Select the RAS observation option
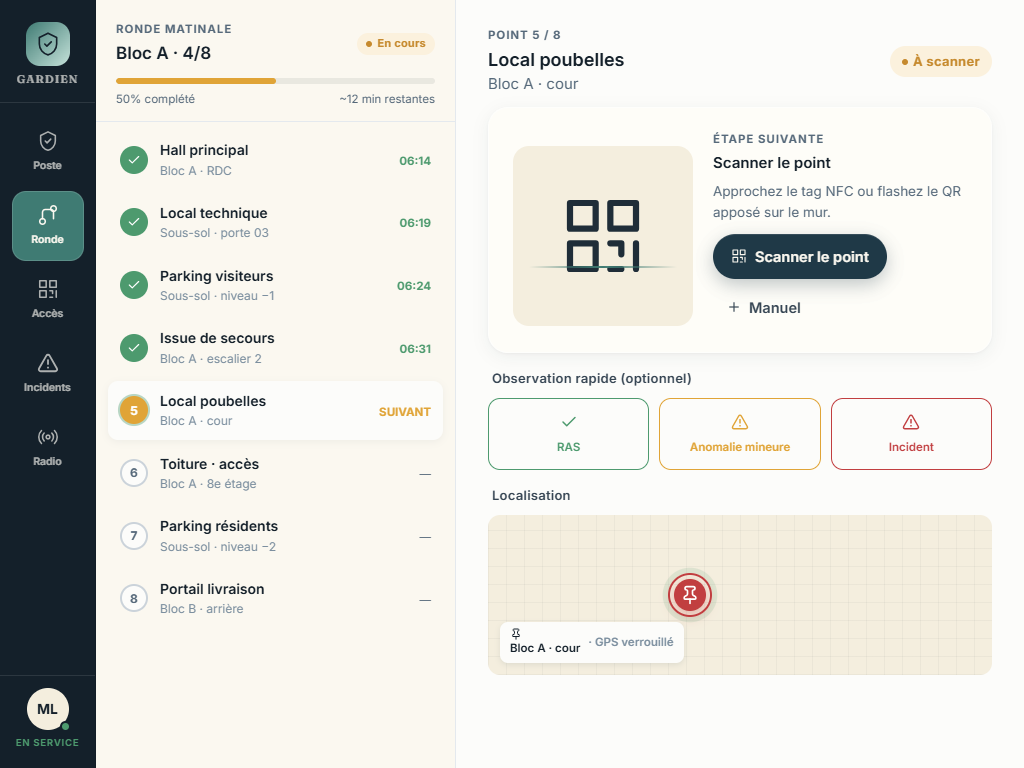This screenshot has width=1024, height=768. tap(568, 434)
